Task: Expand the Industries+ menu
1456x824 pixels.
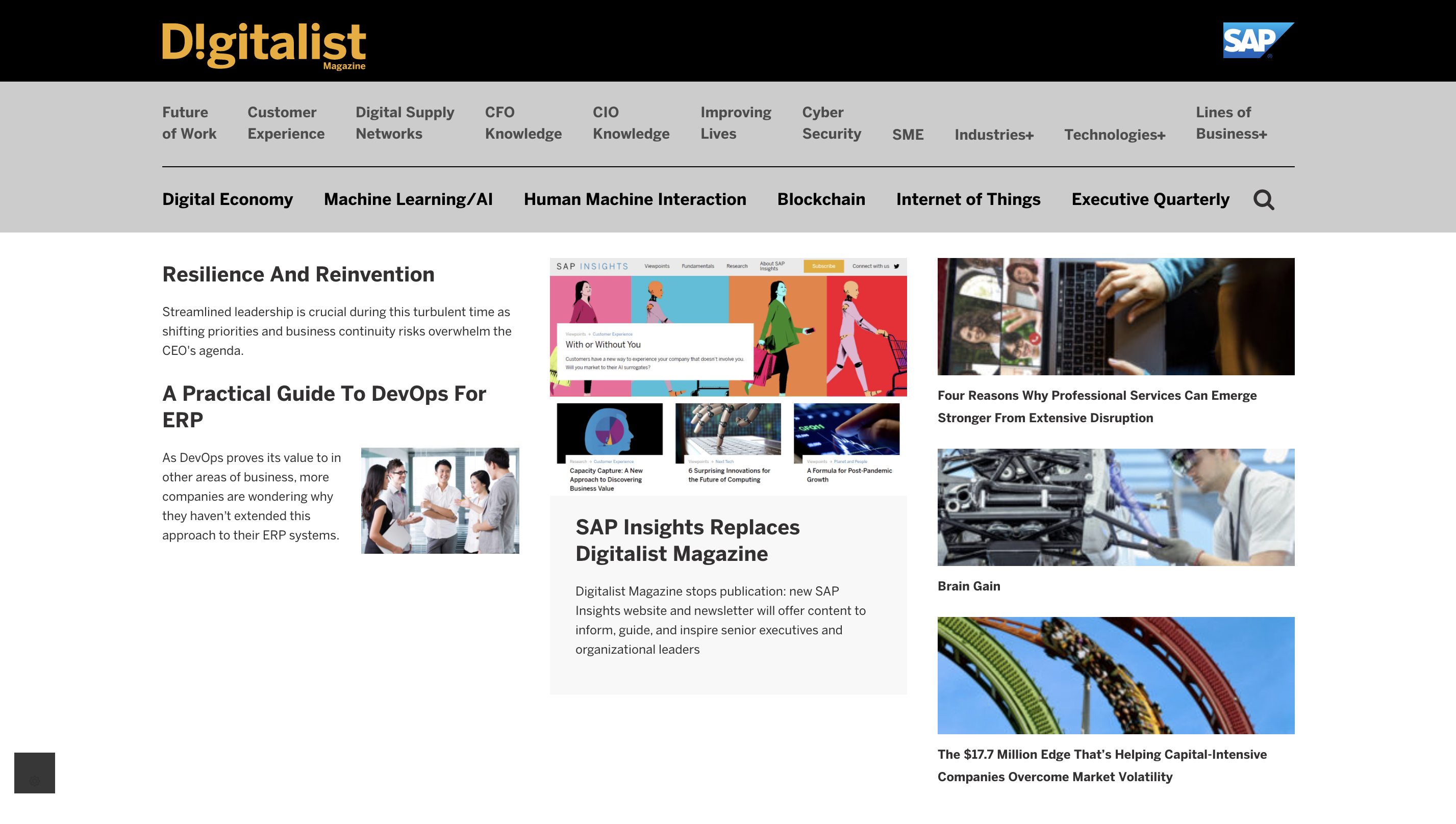Action: point(994,135)
